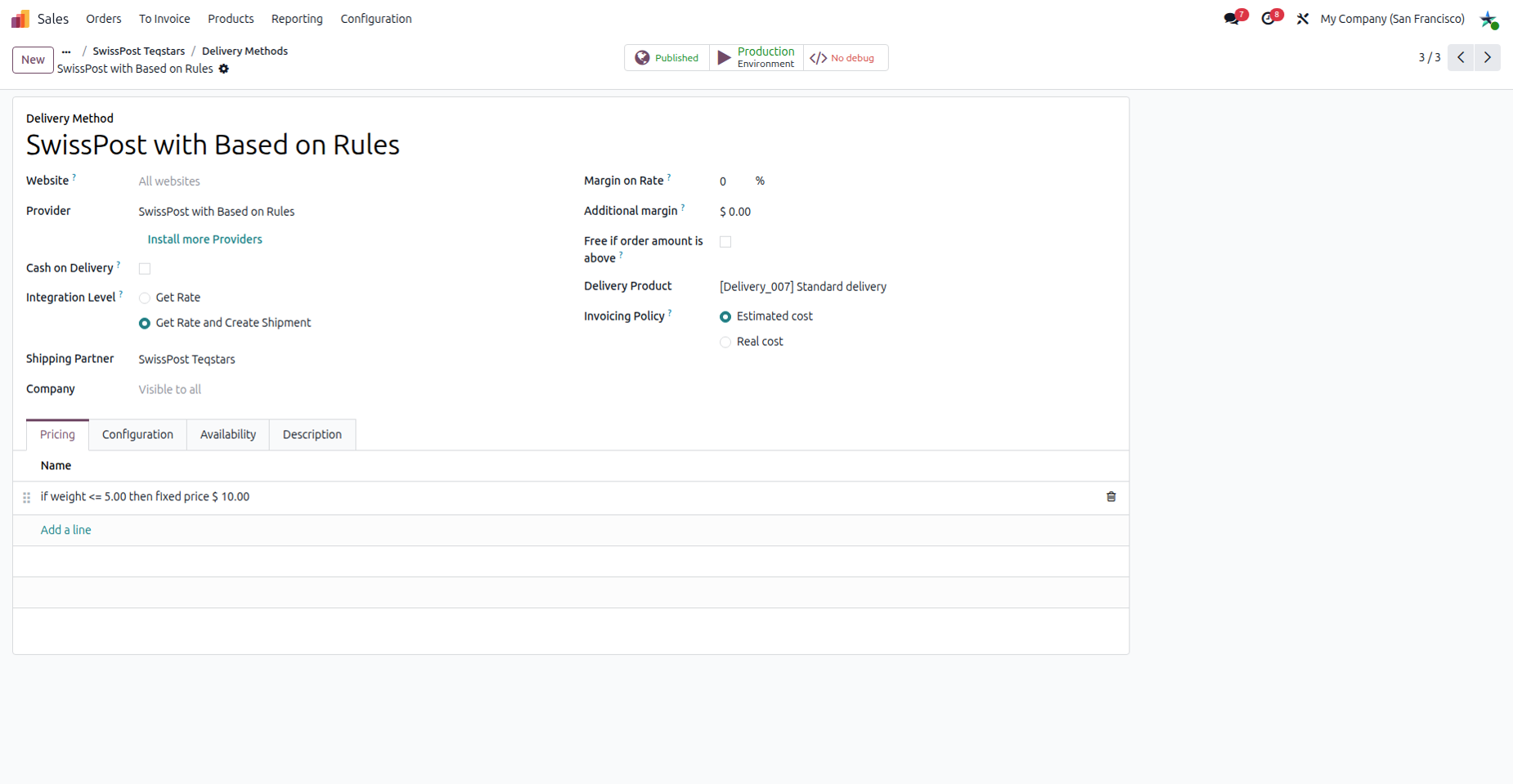
Task: Open the gear actions menu
Action: coord(224,69)
